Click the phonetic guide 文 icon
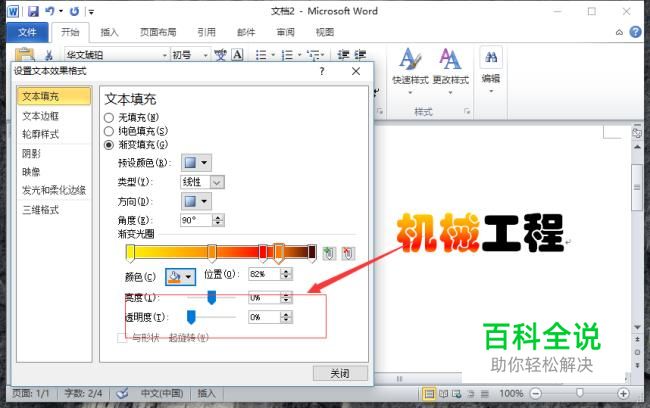 pos(221,55)
